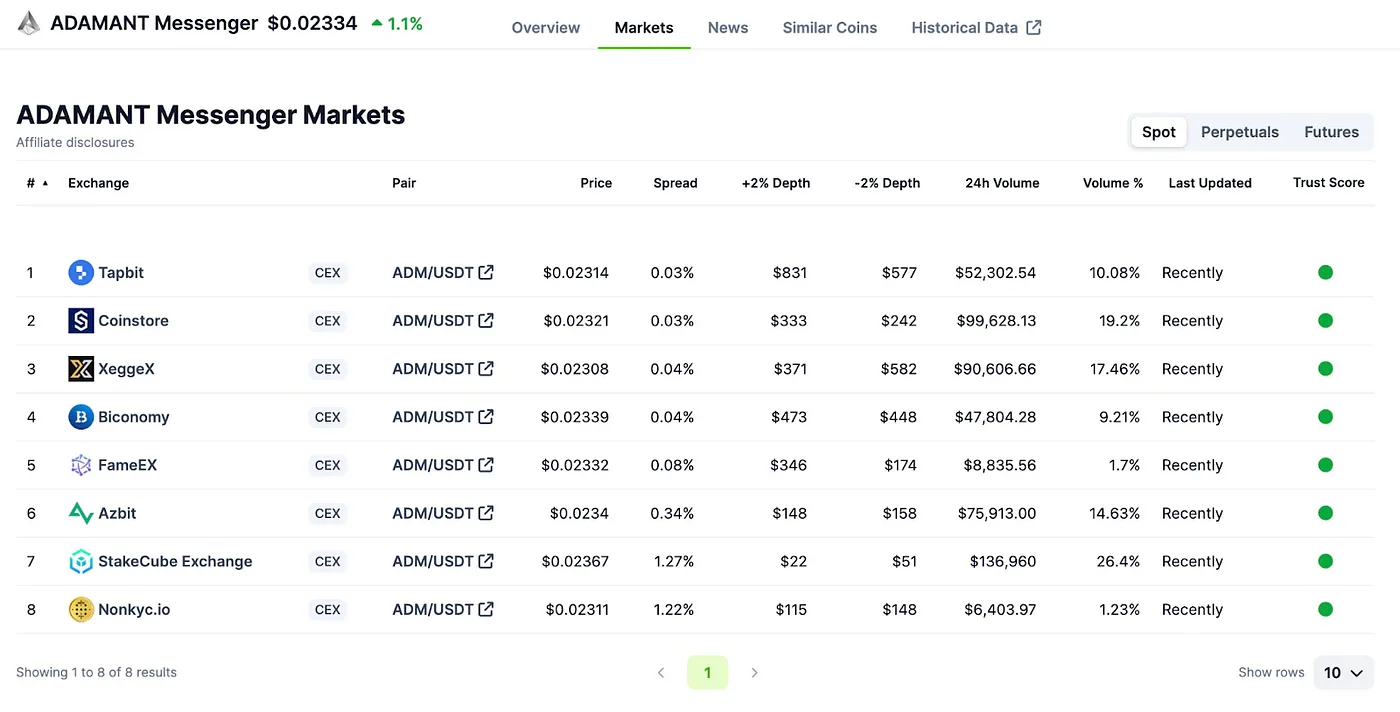Select page 1 pagination button

[707, 673]
